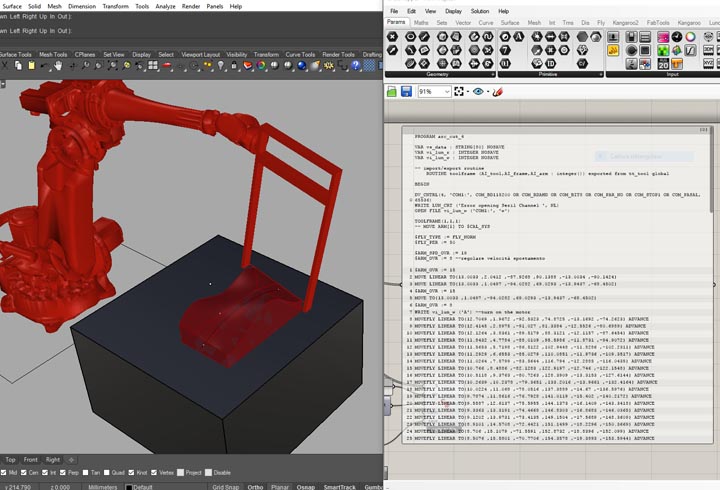Click the Copy icon in Rhino toolbar

(x=18, y=66)
